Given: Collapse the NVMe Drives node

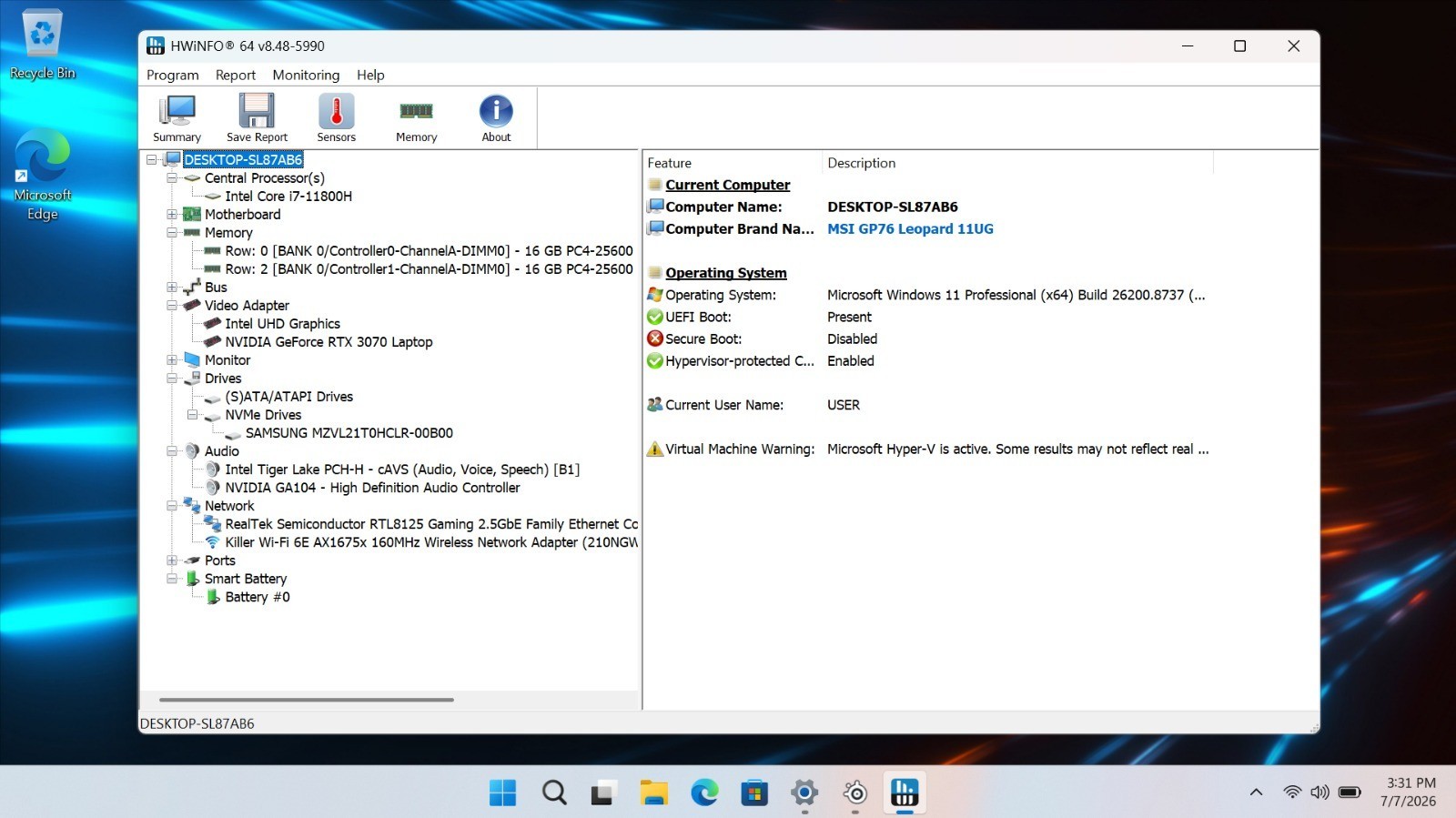Looking at the screenshot, I should click(192, 415).
